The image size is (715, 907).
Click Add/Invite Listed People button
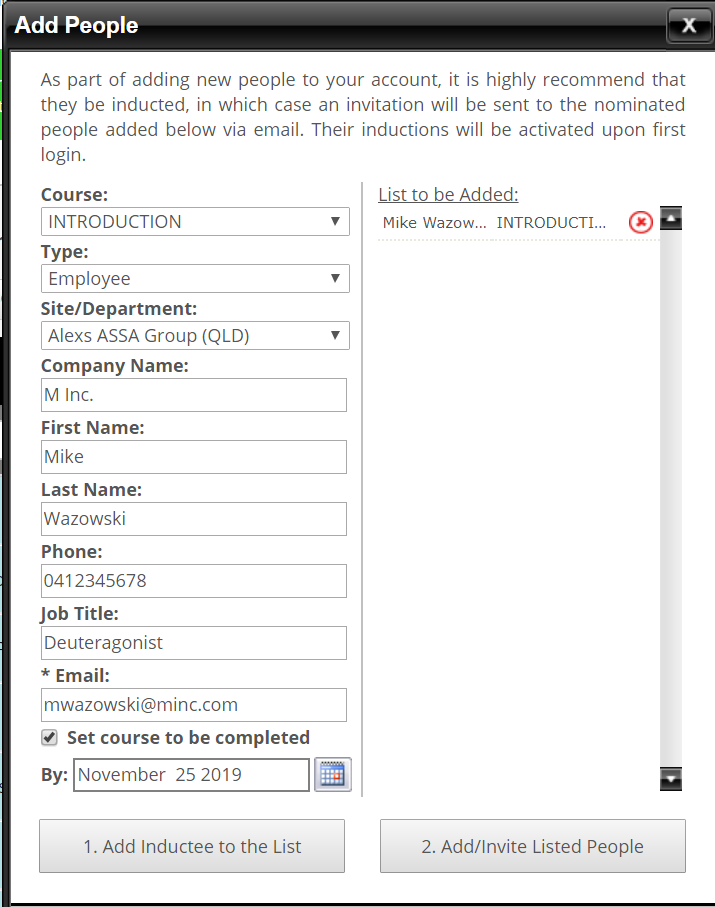click(x=533, y=846)
